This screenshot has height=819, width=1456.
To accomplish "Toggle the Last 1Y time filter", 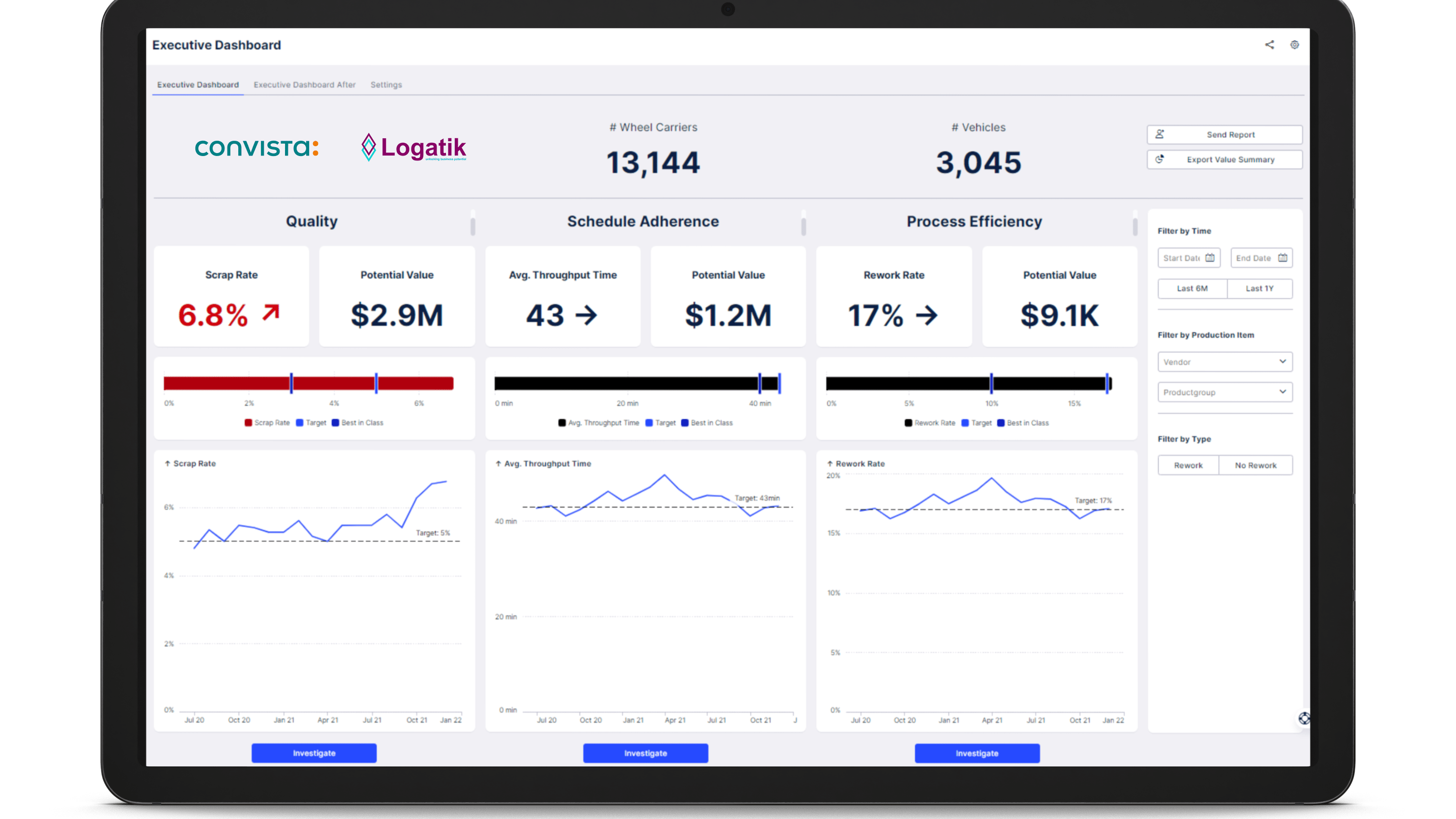I will coord(1259,288).
